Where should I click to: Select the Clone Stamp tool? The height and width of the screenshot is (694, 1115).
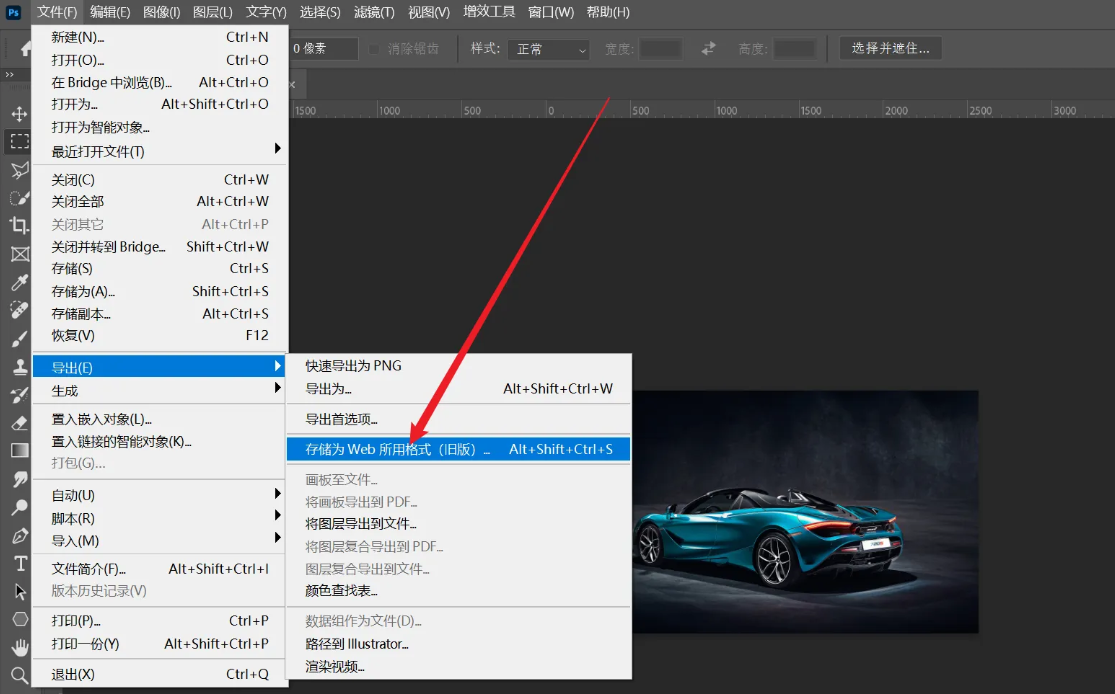pyautogui.click(x=19, y=367)
